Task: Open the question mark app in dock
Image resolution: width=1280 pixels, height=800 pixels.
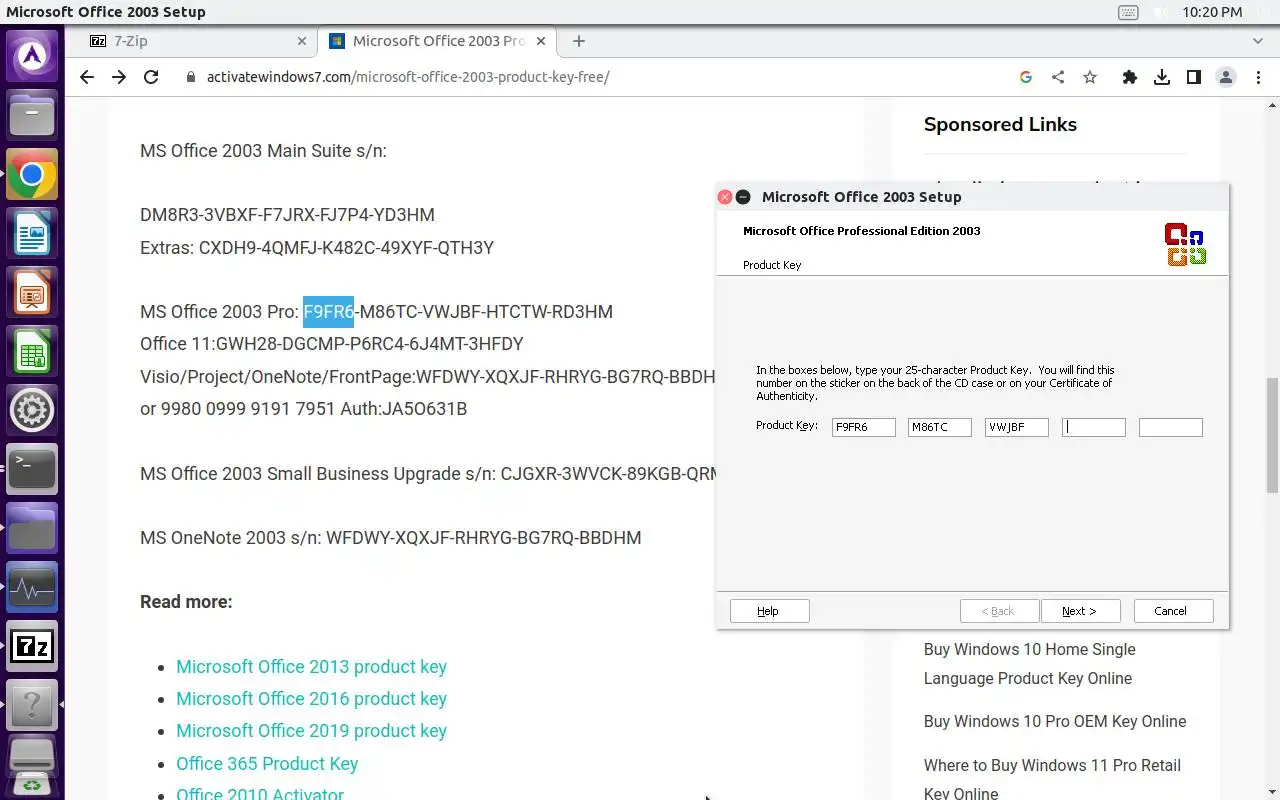Action: 32,706
